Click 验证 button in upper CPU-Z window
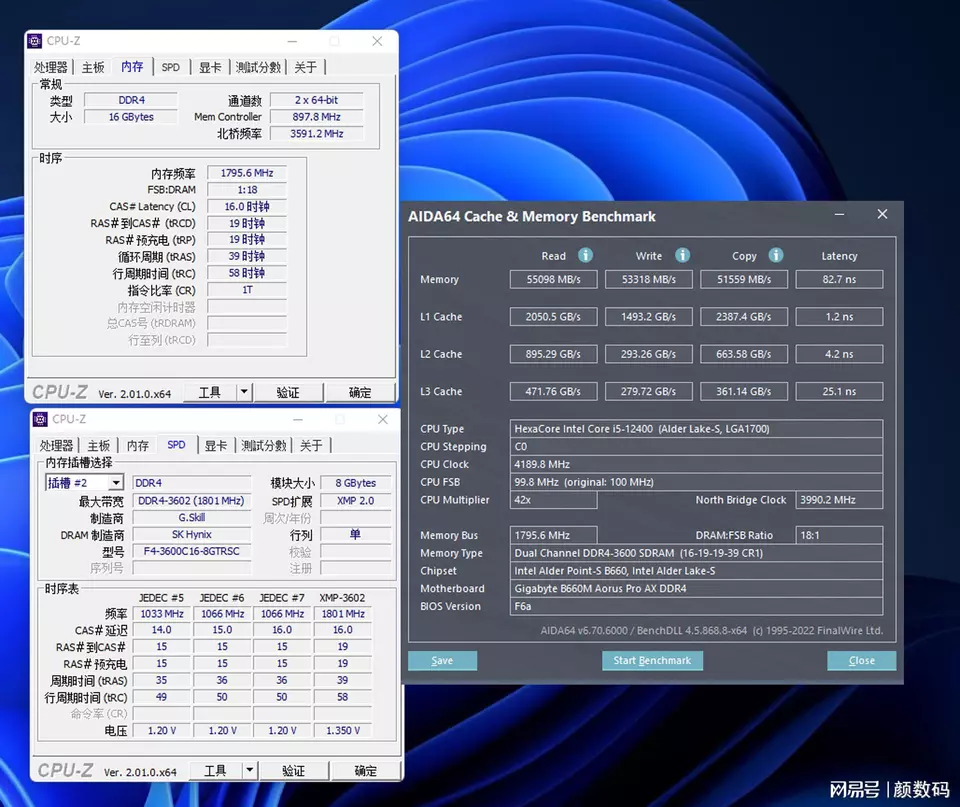960x807 pixels. [288, 392]
